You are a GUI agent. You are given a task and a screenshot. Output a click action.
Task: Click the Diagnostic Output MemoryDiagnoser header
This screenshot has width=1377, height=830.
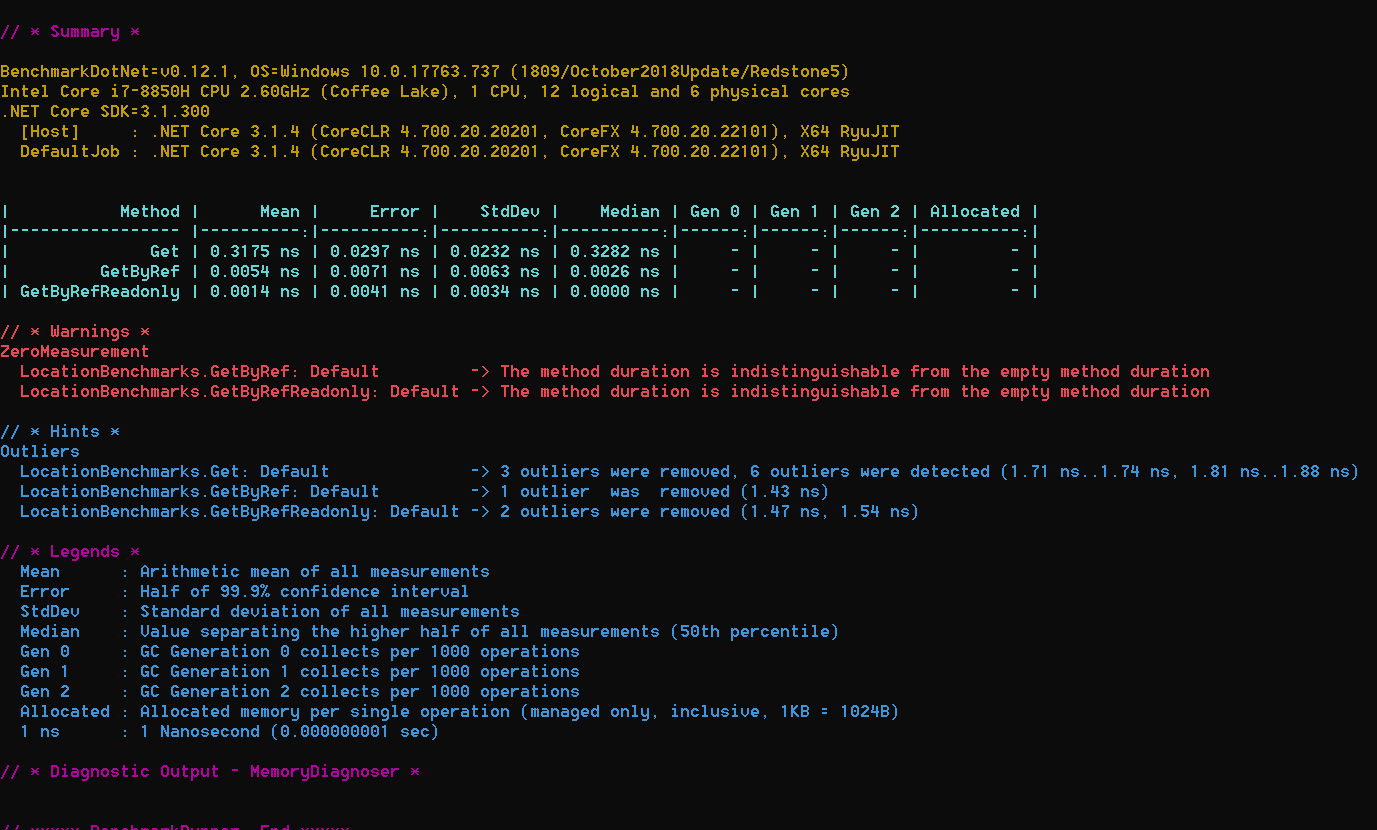tap(210, 772)
